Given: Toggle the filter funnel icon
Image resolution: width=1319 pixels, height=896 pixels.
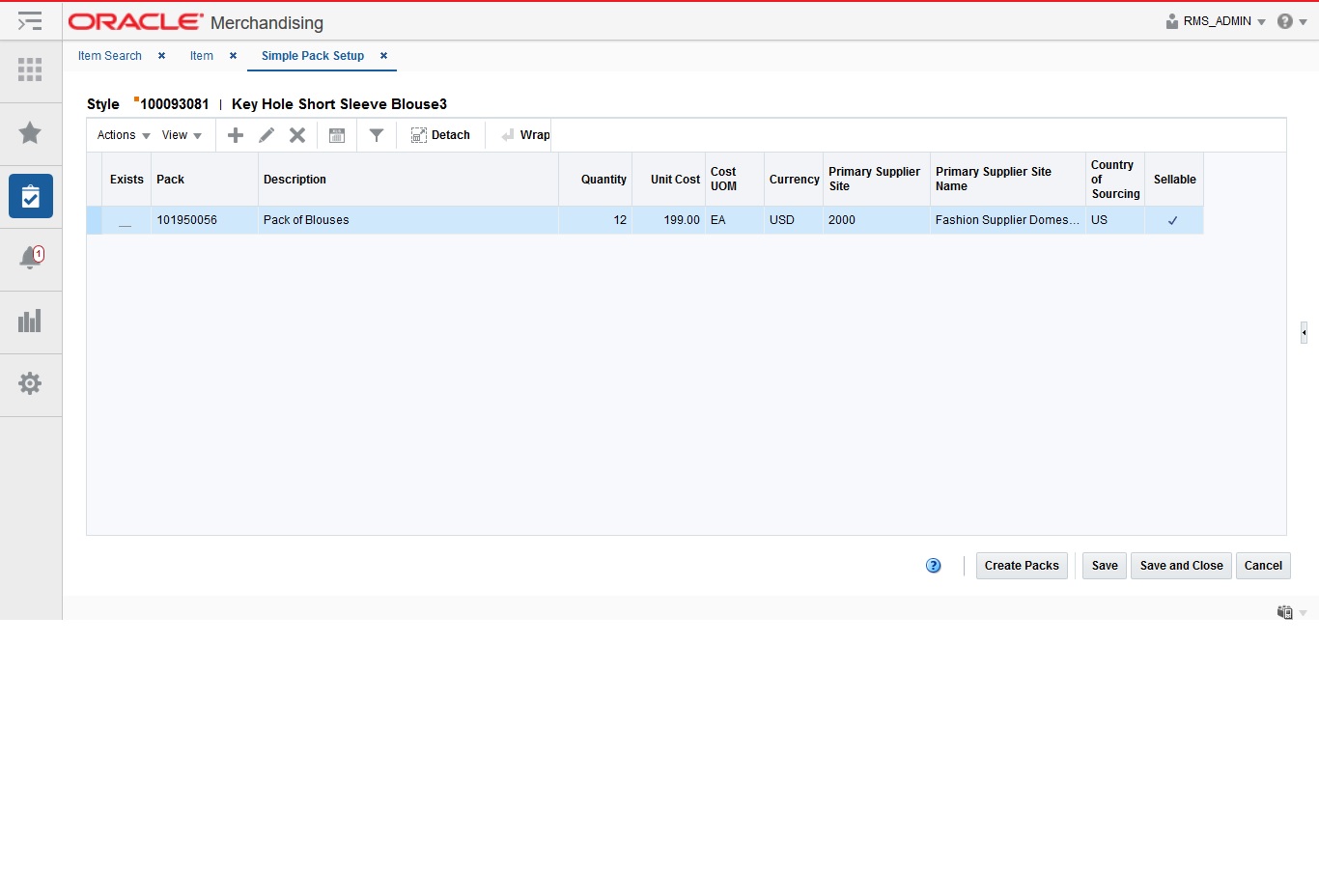Looking at the screenshot, I should coord(377,135).
